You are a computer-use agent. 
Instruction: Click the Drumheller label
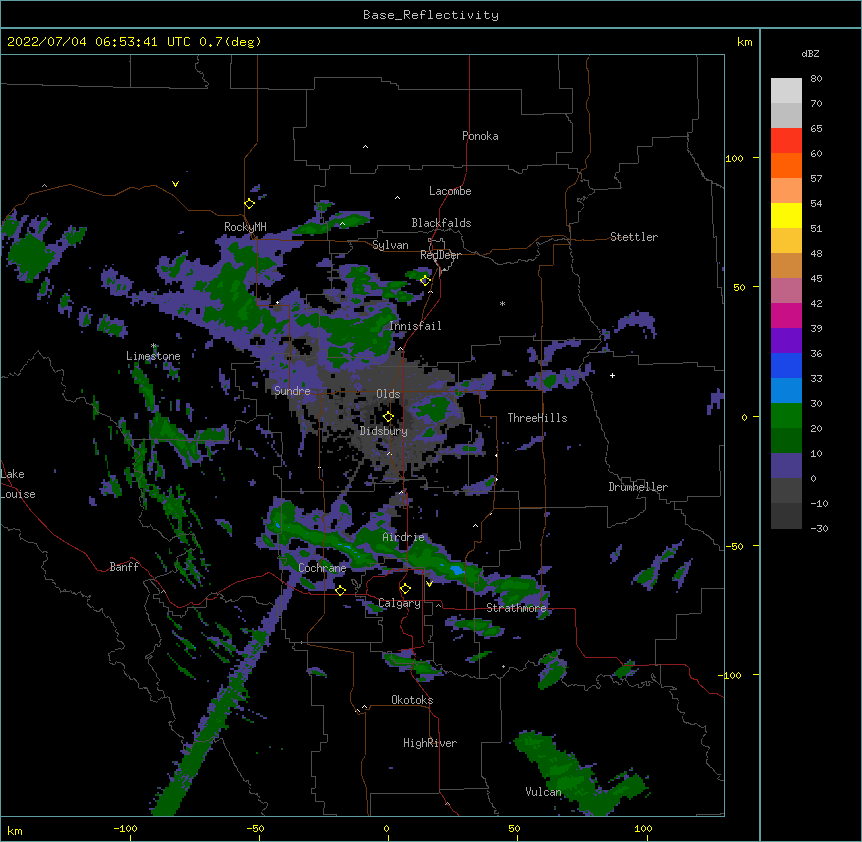pos(638,487)
